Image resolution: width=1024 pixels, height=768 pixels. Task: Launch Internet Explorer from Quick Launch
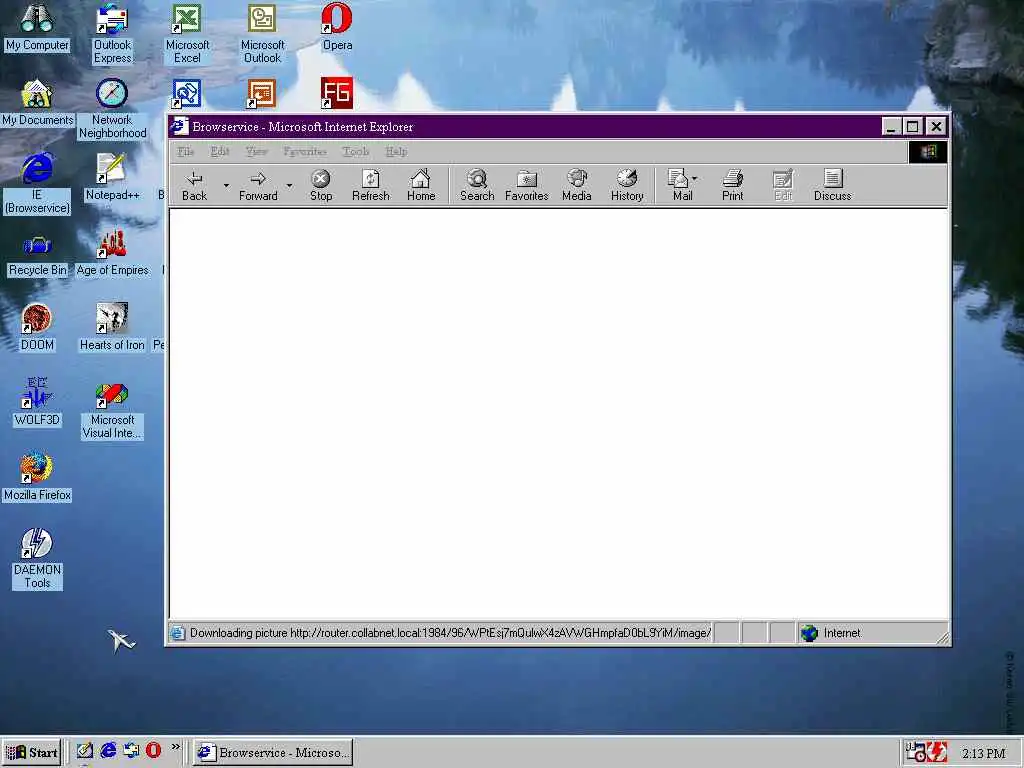tap(108, 751)
